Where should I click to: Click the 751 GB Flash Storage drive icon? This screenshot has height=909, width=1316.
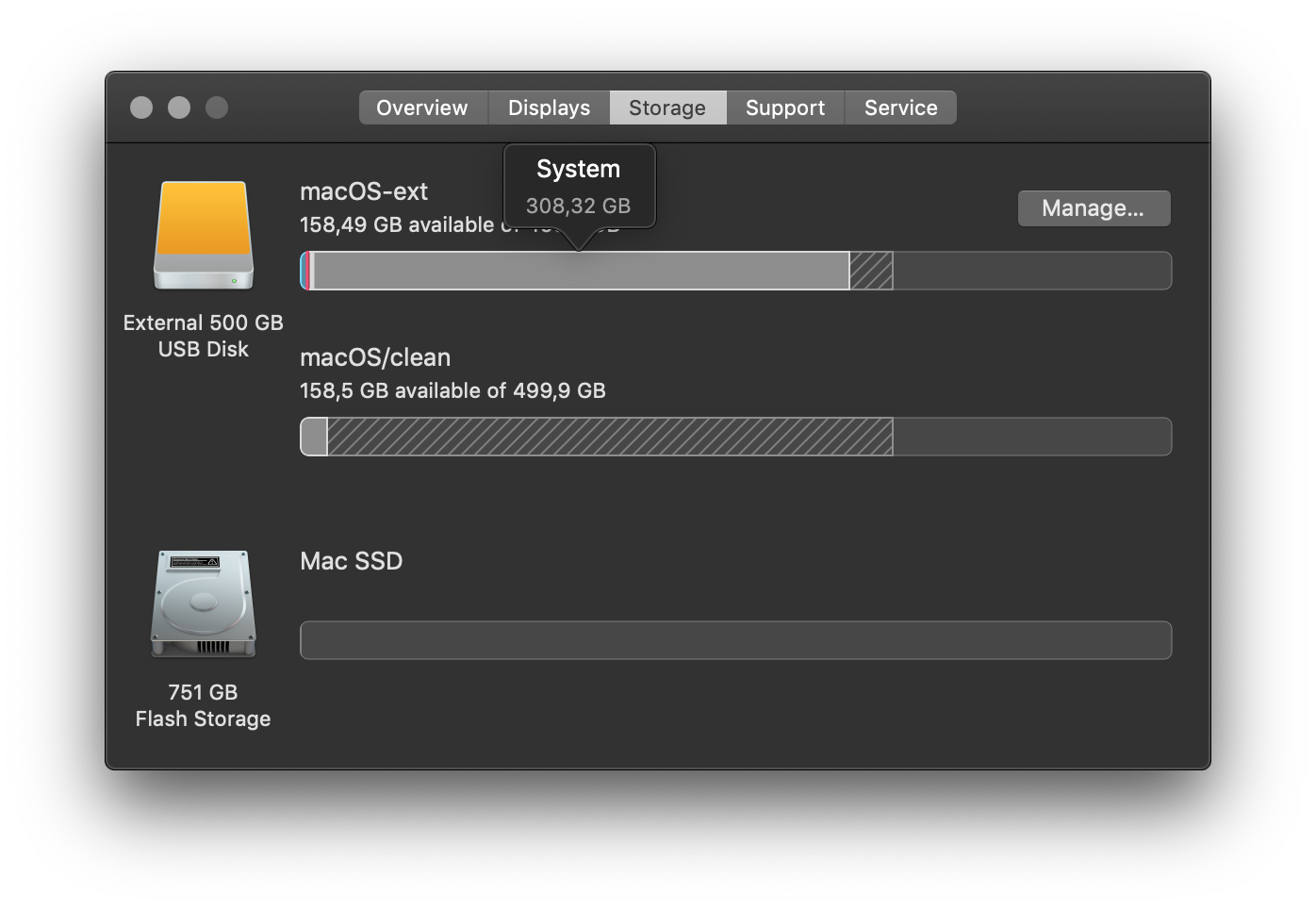click(203, 603)
